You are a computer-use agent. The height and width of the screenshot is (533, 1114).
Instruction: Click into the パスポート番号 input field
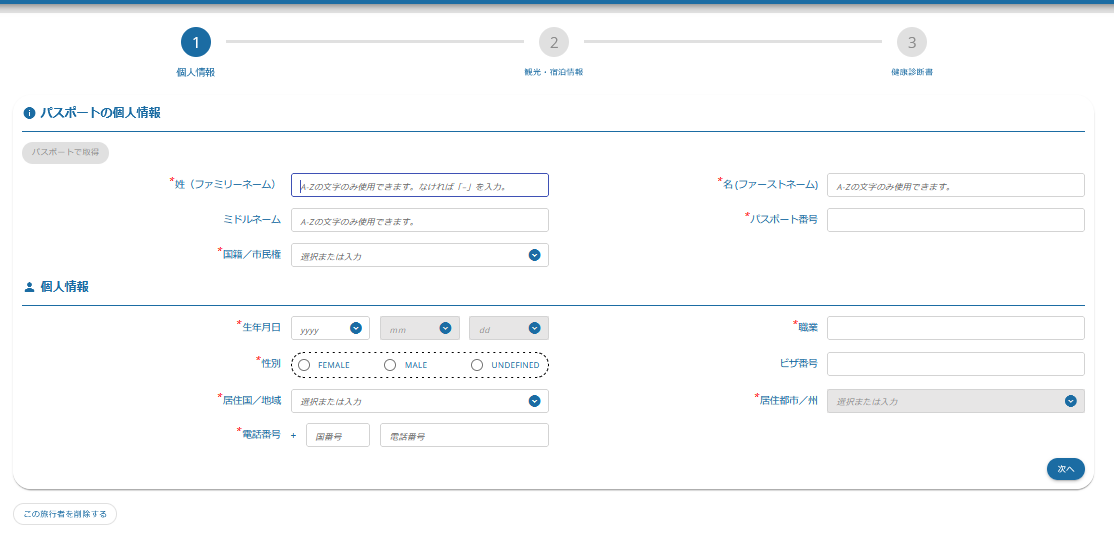(955, 219)
